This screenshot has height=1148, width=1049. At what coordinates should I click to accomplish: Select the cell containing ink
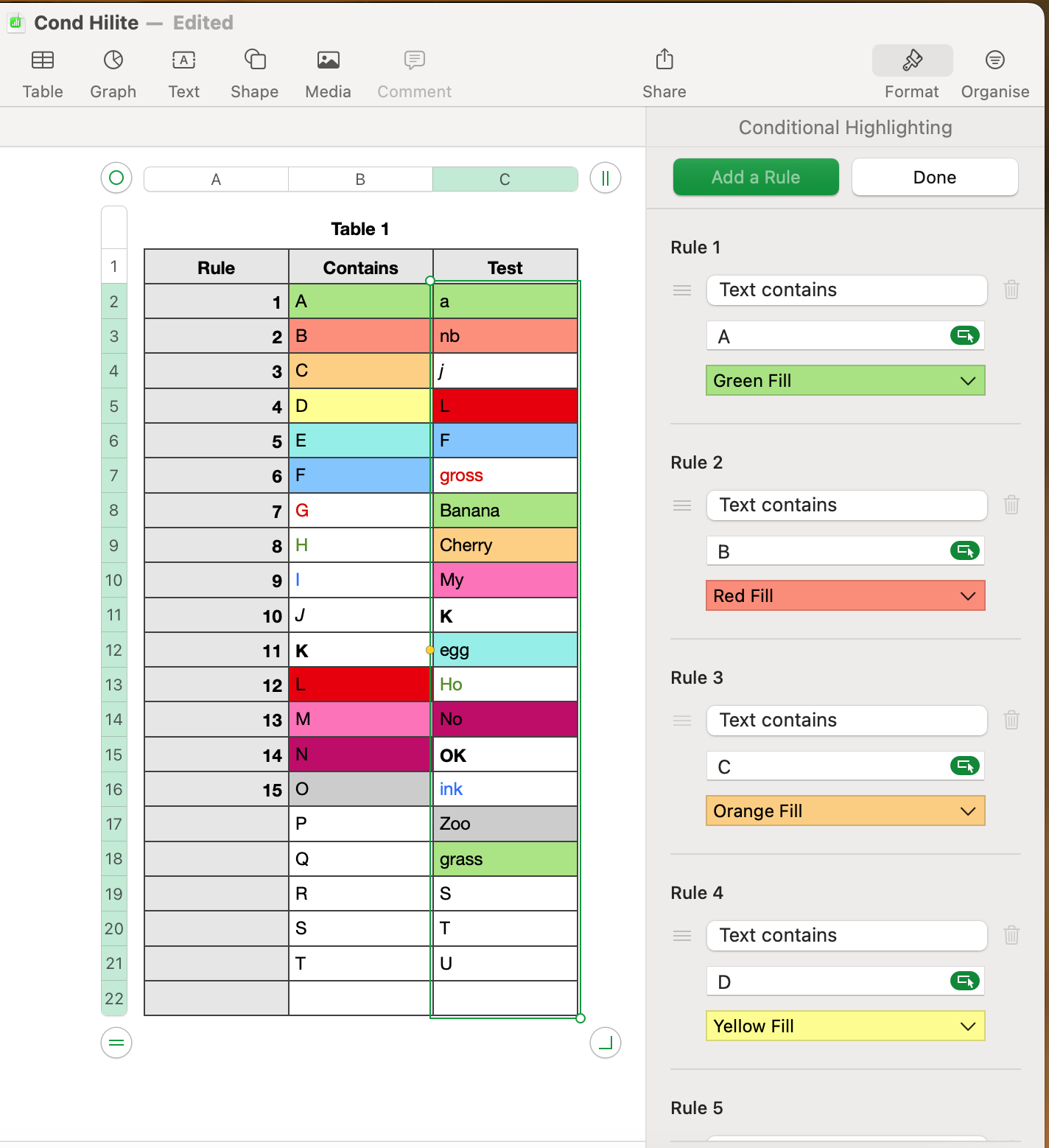pos(505,789)
